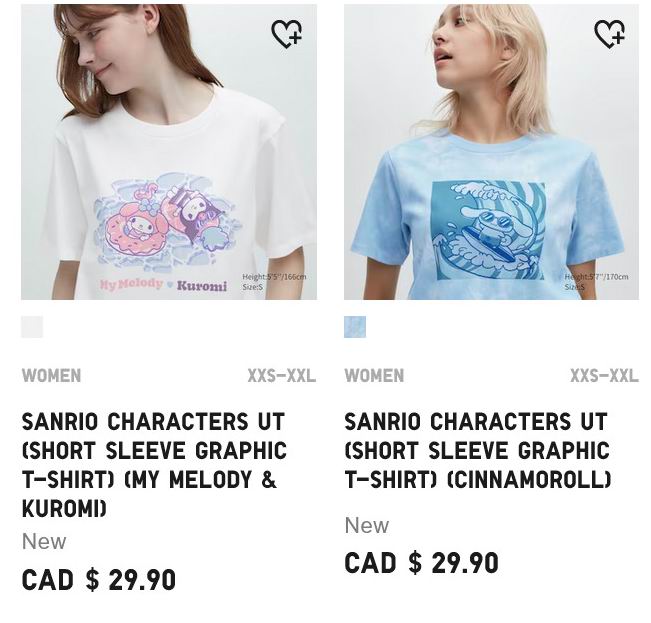Click the New tag under My Melody & Kuromi shirt
Screen dimensions: 651x623
pos(44,542)
